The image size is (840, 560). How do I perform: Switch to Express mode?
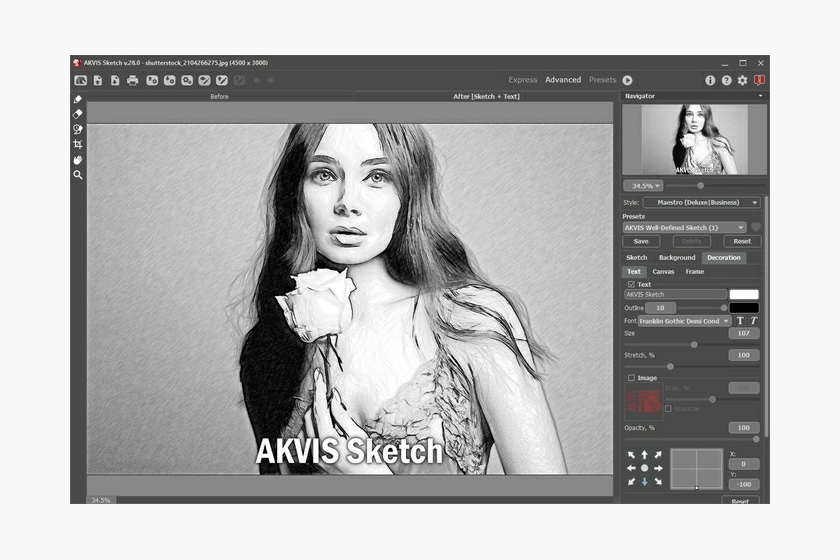pyautogui.click(x=523, y=80)
